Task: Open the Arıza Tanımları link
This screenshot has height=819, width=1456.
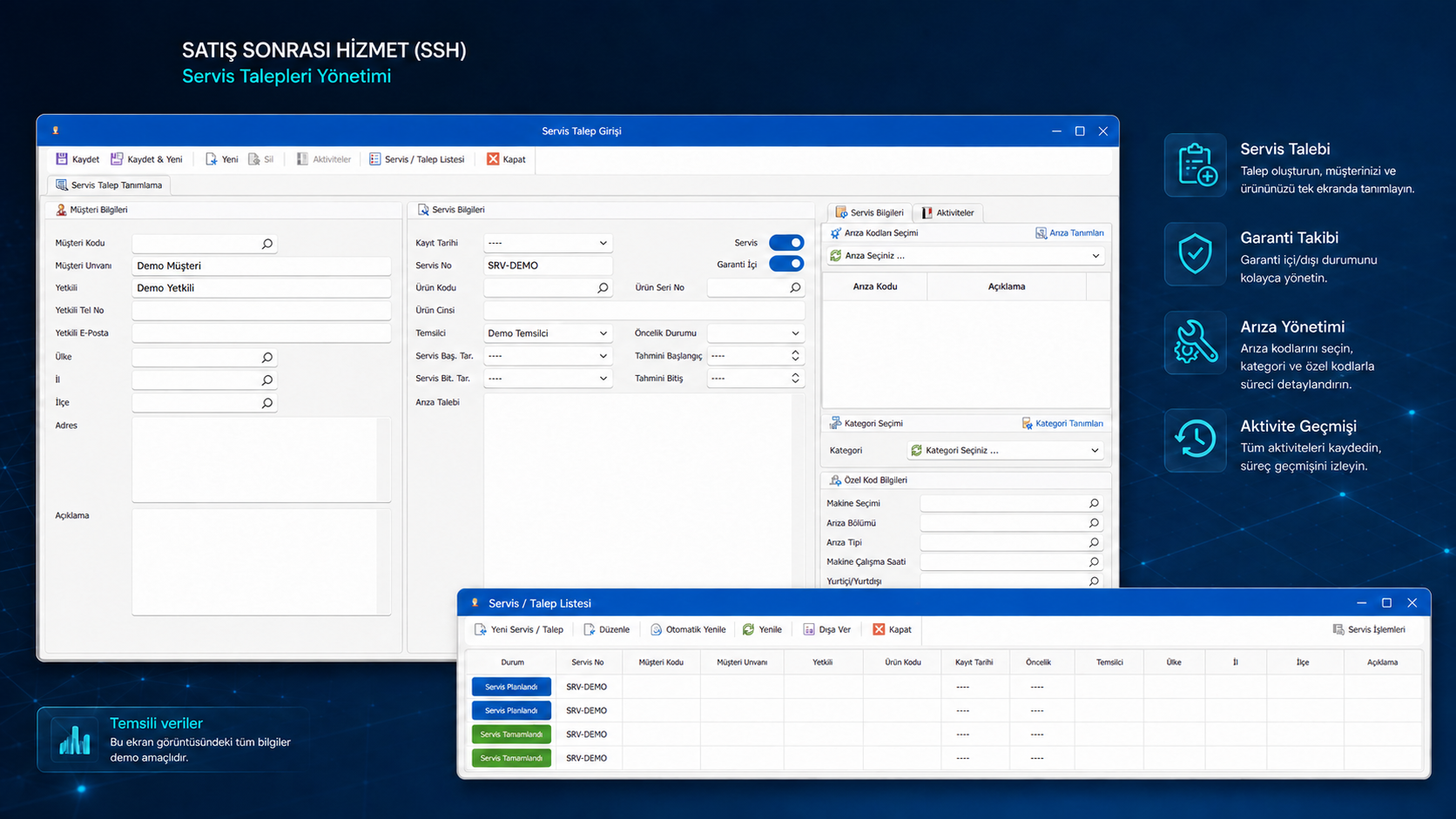Action: tap(1069, 233)
